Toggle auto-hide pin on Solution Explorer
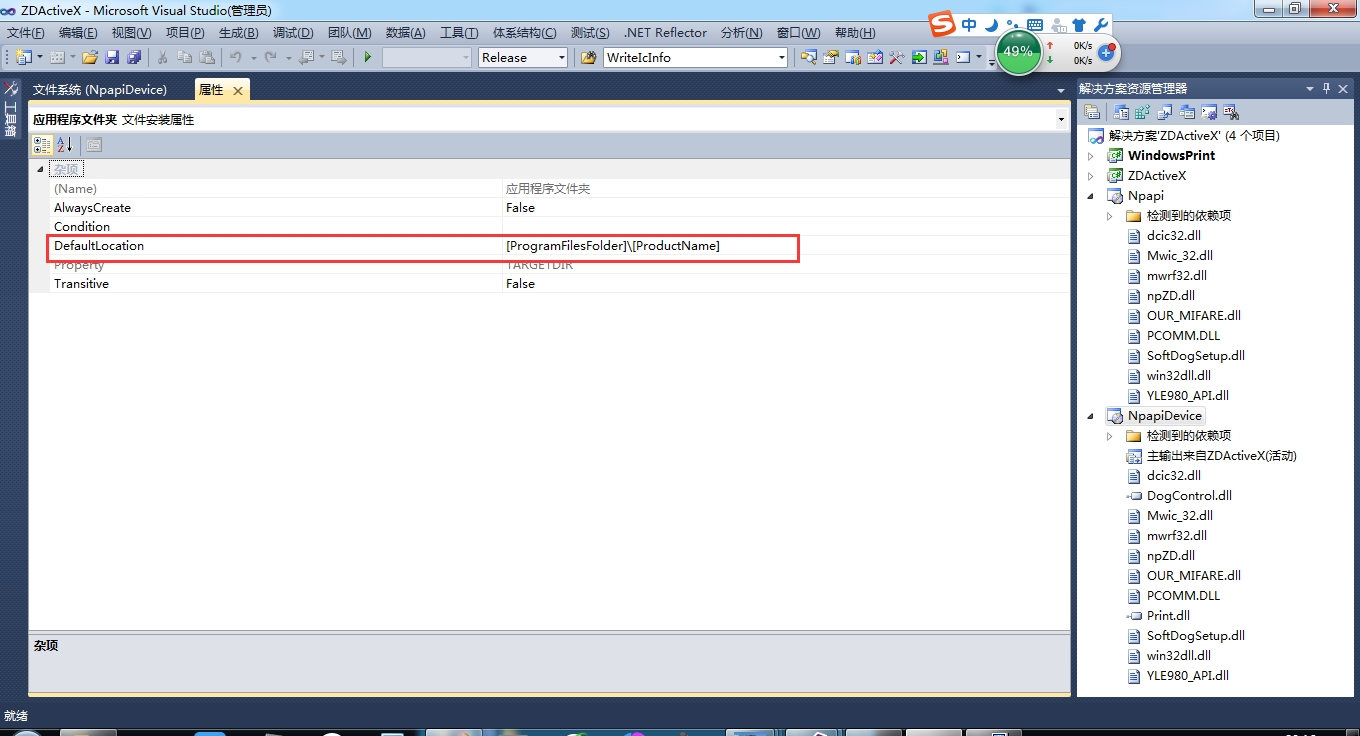The image size is (1360, 736). pos(1327,88)
